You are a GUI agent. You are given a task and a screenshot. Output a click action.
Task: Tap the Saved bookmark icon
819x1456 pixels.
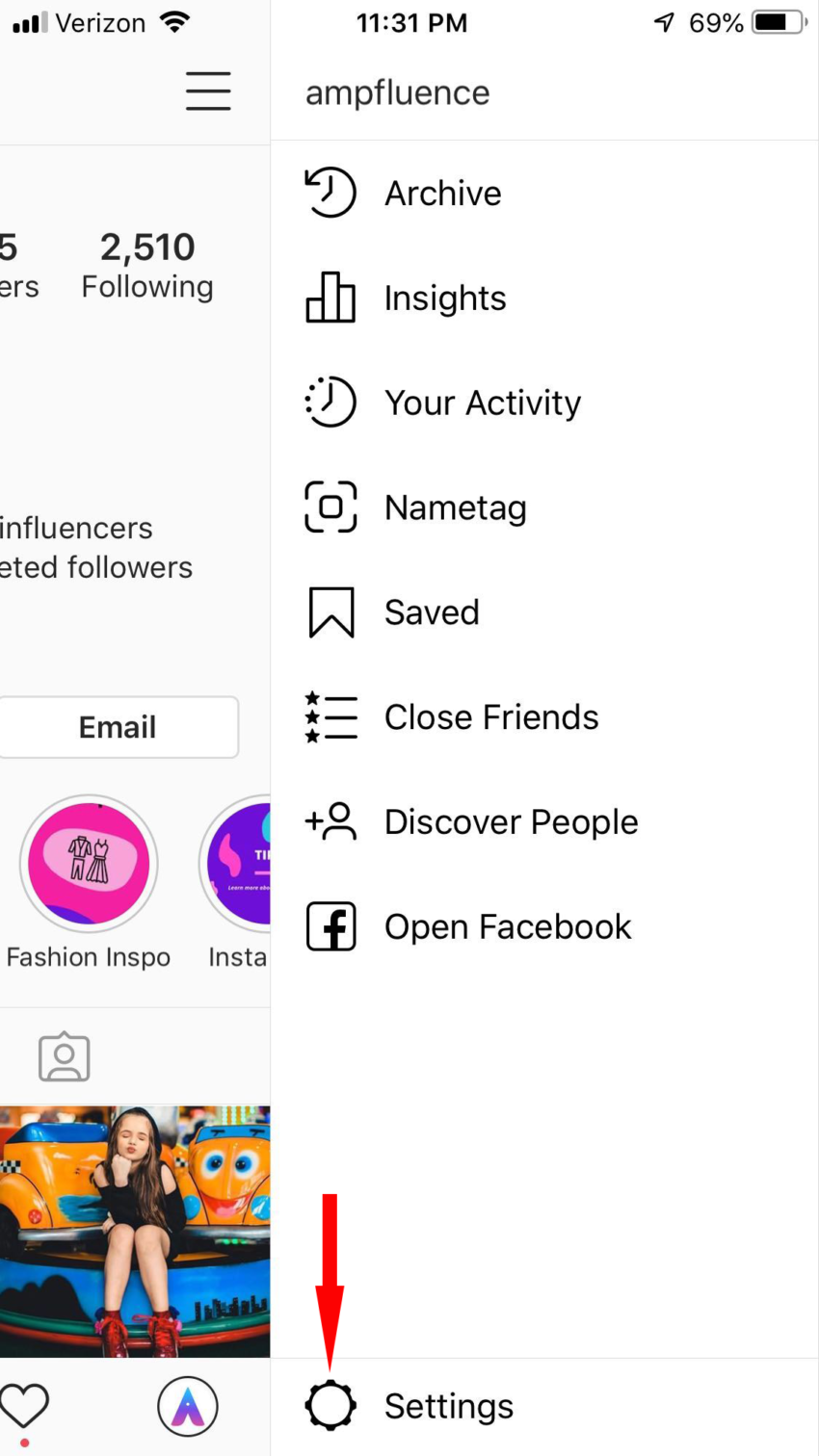click(x=330, y=612)
